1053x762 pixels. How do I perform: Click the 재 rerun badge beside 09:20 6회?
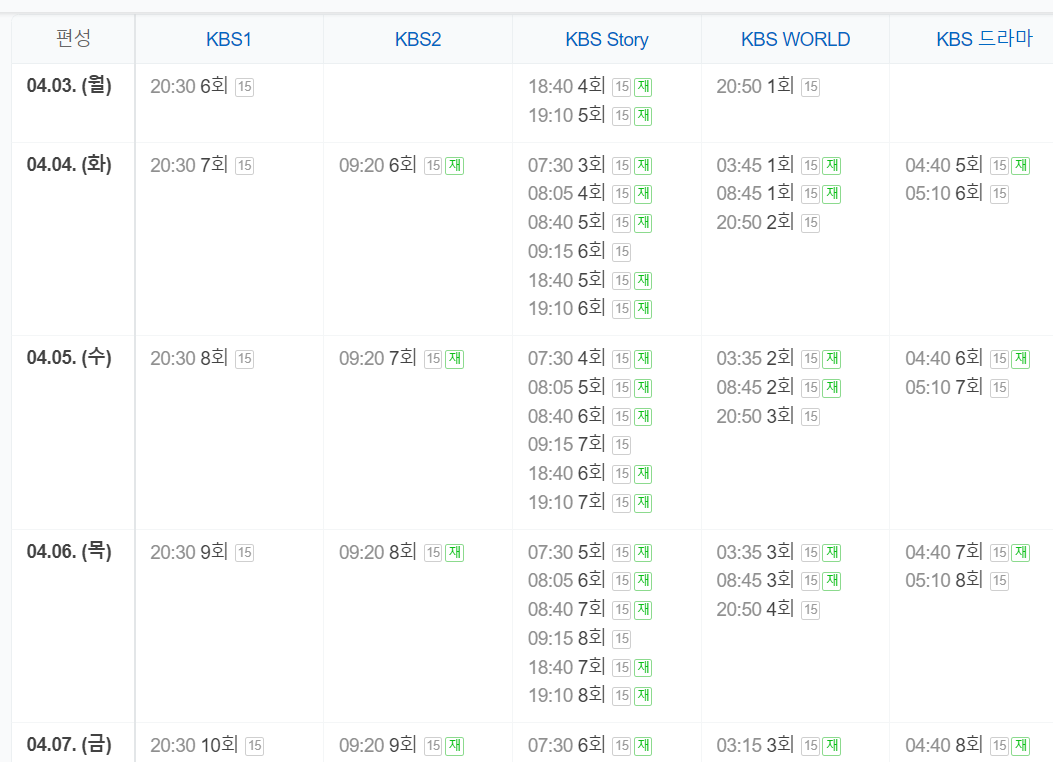455,166
